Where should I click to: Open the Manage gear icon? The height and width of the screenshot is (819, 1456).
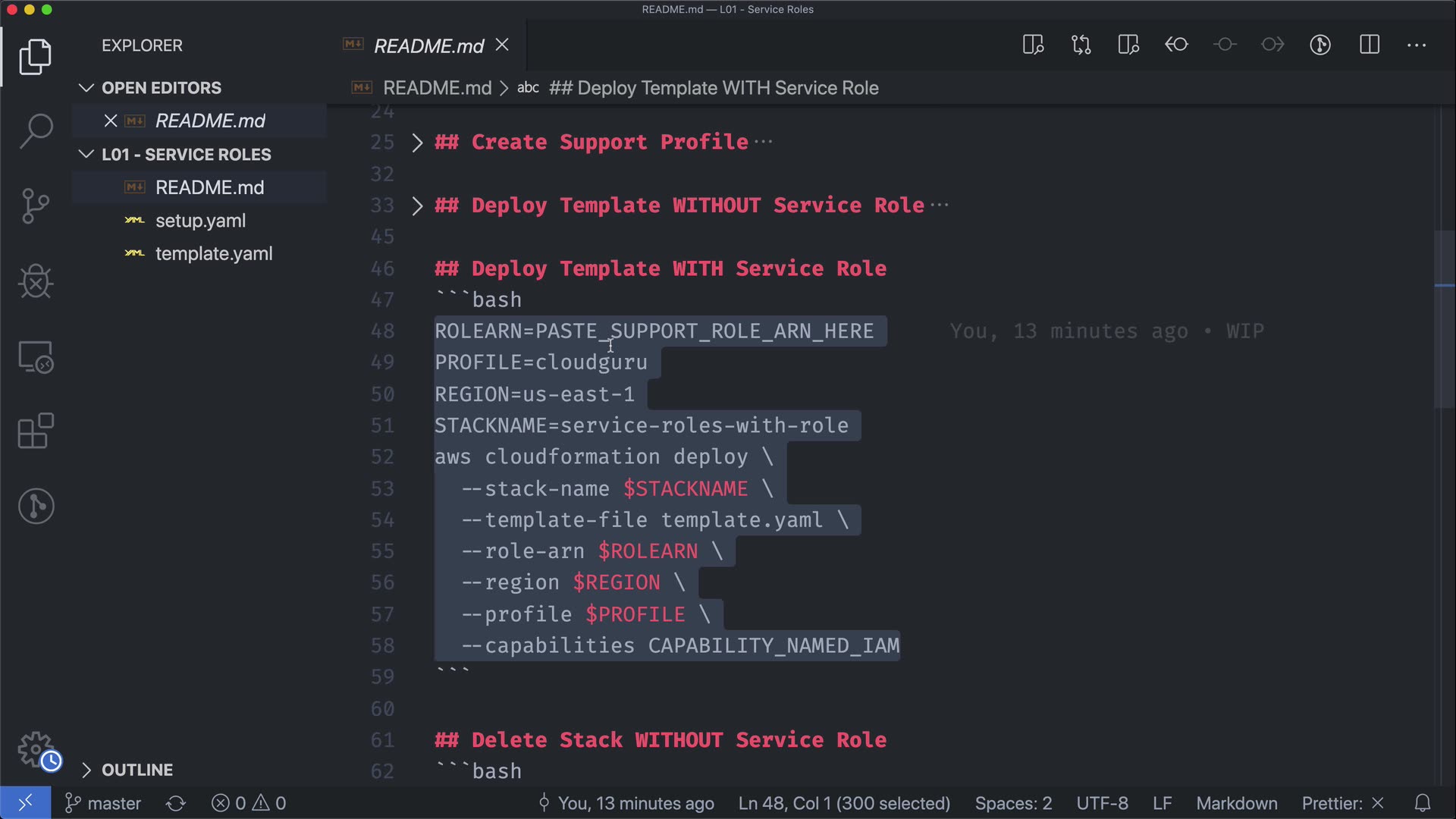click(x=36, y=749)
